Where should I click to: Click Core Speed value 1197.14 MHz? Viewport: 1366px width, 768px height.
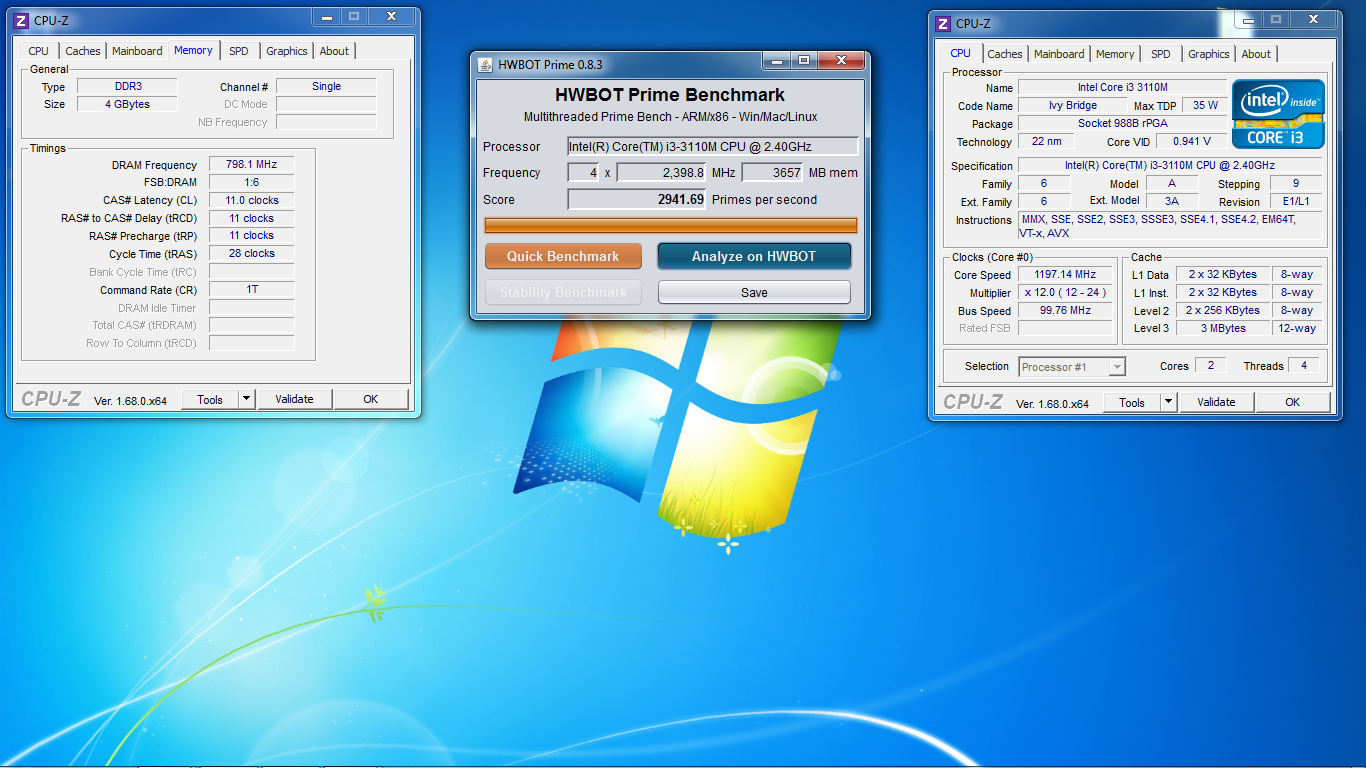click(1066, 274)
